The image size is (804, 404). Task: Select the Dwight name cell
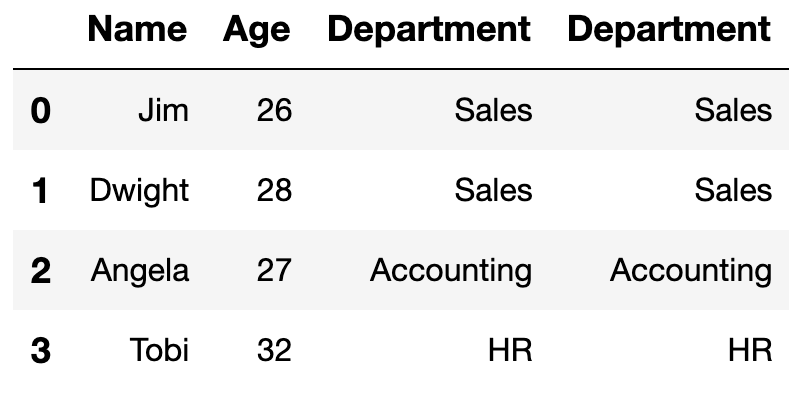[139, 192]
